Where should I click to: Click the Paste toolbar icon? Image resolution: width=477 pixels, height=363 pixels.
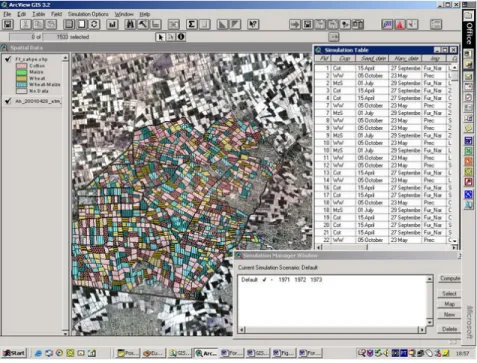tap(51, 24)
